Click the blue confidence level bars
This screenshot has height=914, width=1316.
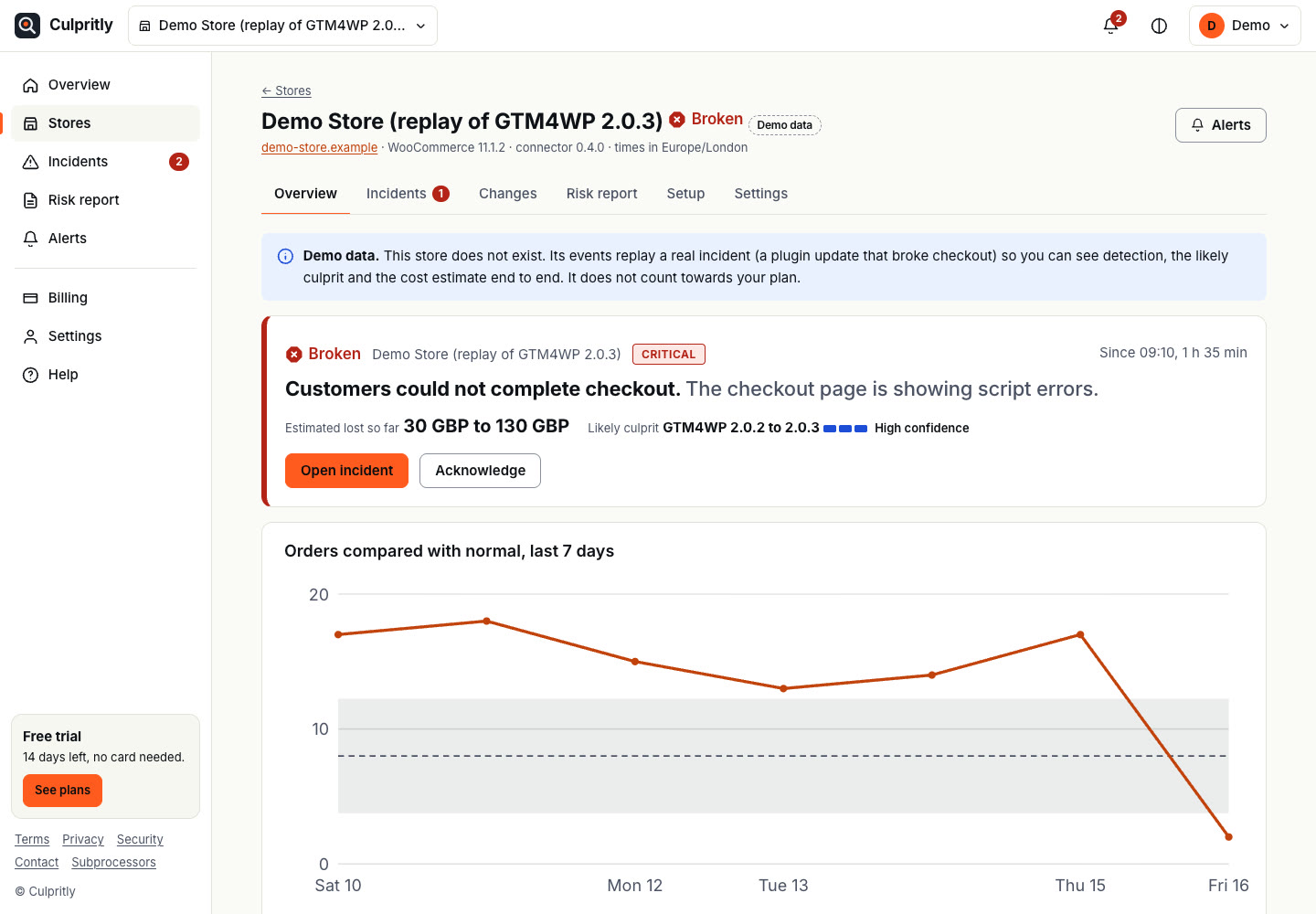pos(845,429)
